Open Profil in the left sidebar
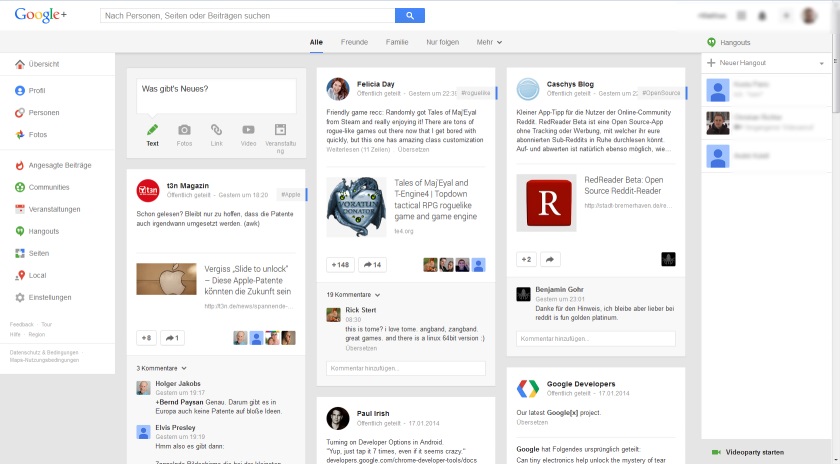The image size is (840, 464). 37,91
